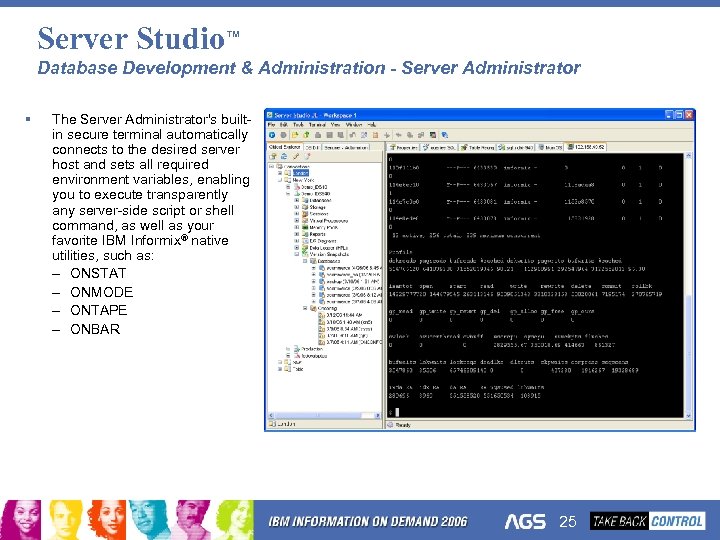The image size is (720, 540).
Task: Select the New York connection folder
Action: (303, 180)
